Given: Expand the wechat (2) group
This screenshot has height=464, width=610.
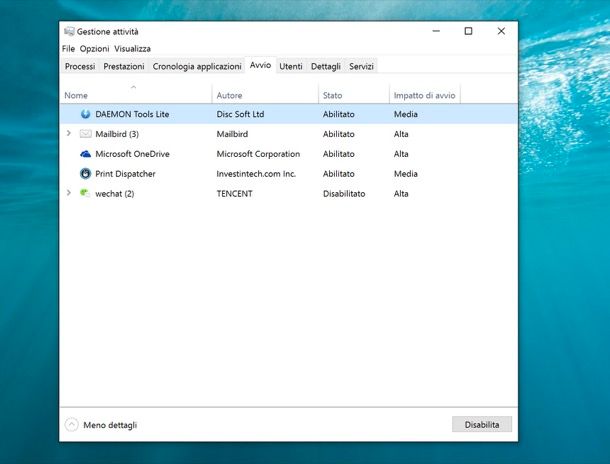Looking at the screenshot, I should pyautogui.click(x=69, y=193).
